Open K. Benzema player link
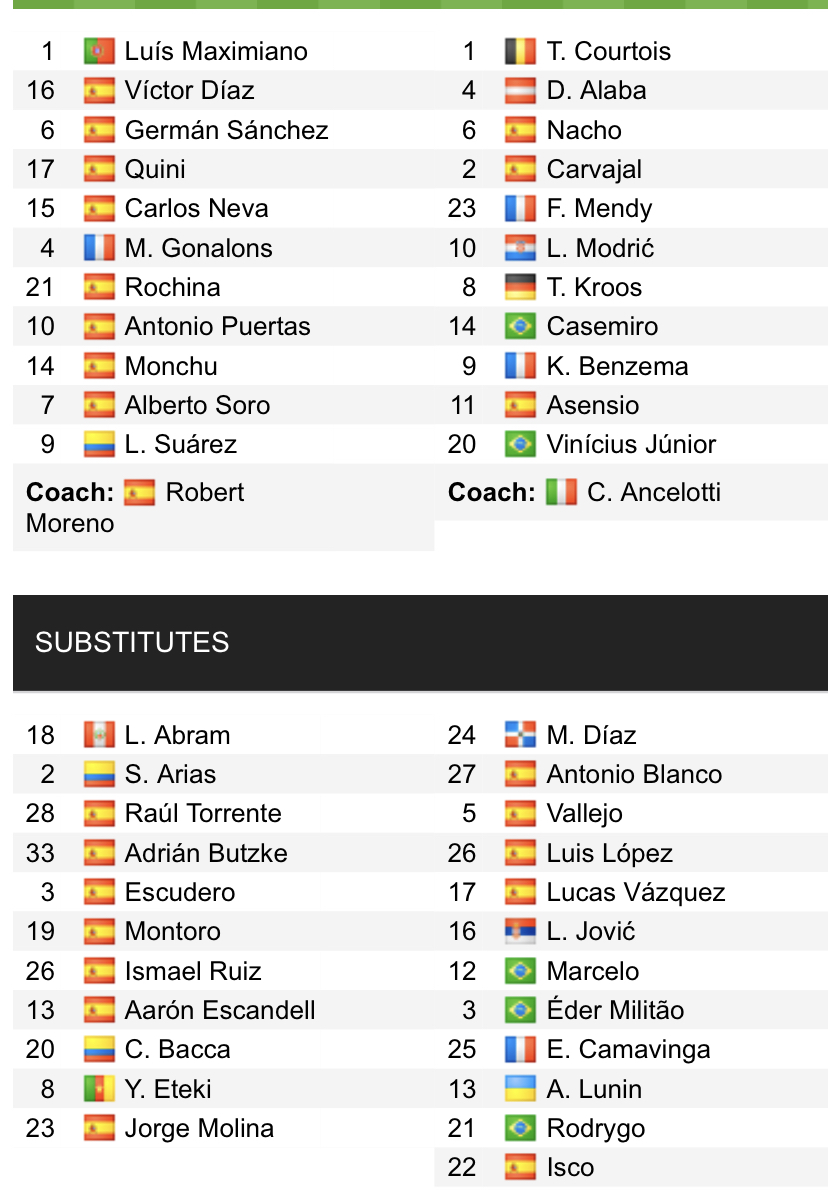Image resolution: width=828 pixels, height=1204 pixels. 617,366
